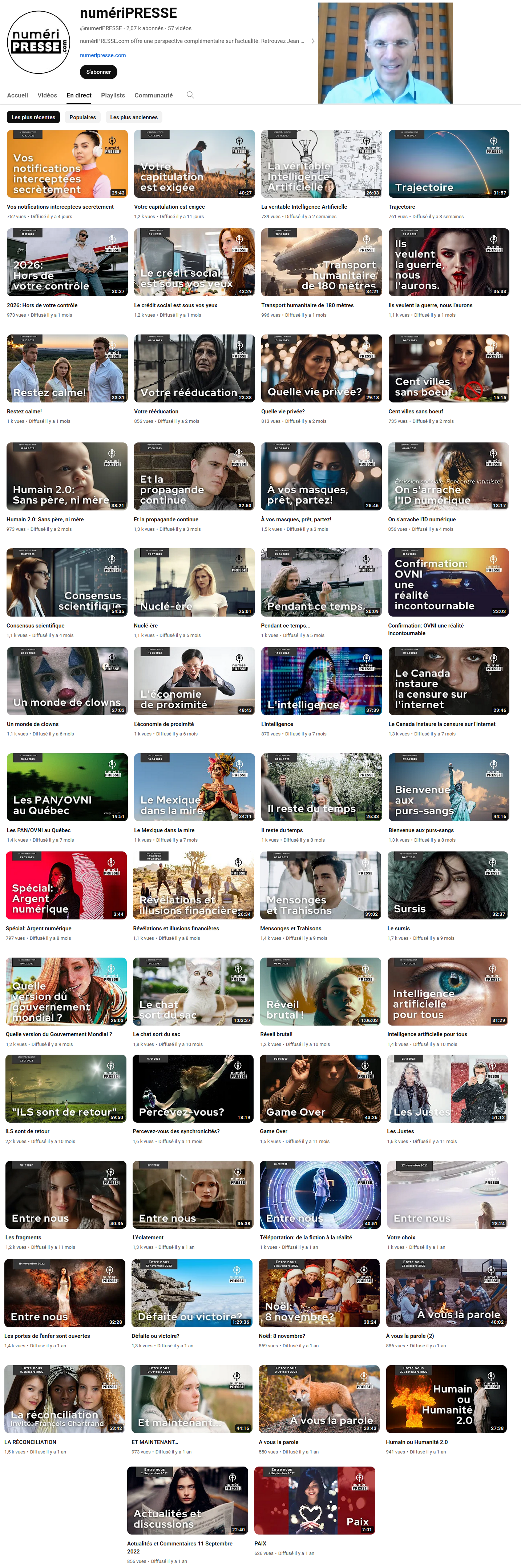Open the L'intelligence video thumbnail
The image size is (521, 1568).
322,681
